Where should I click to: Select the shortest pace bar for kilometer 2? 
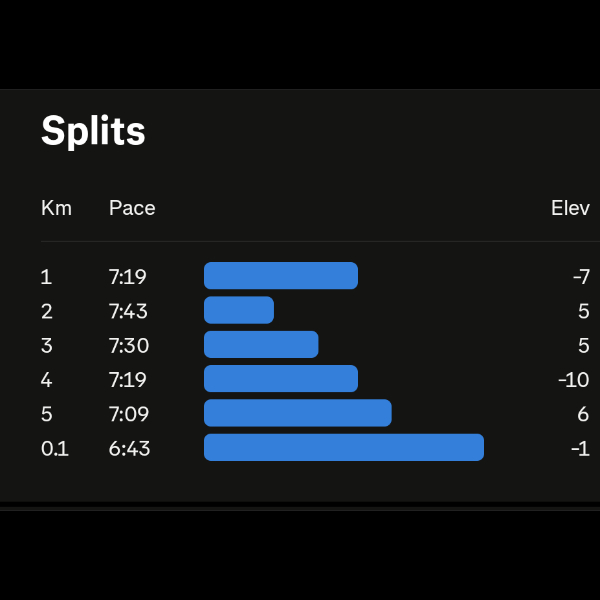point(239,310)
